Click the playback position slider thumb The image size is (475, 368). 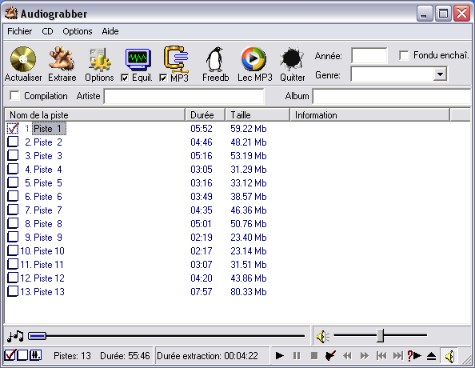point(37,336)
